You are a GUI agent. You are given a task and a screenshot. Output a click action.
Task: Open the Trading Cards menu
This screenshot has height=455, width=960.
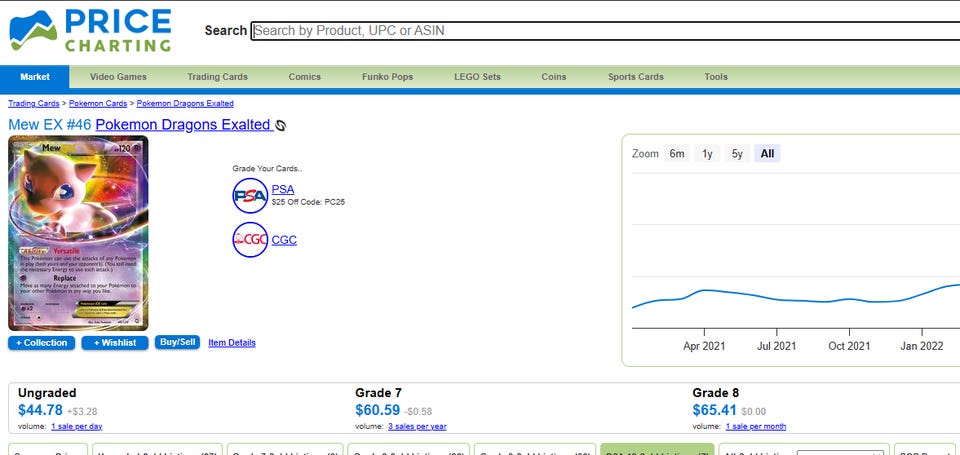tap(217, 77)
